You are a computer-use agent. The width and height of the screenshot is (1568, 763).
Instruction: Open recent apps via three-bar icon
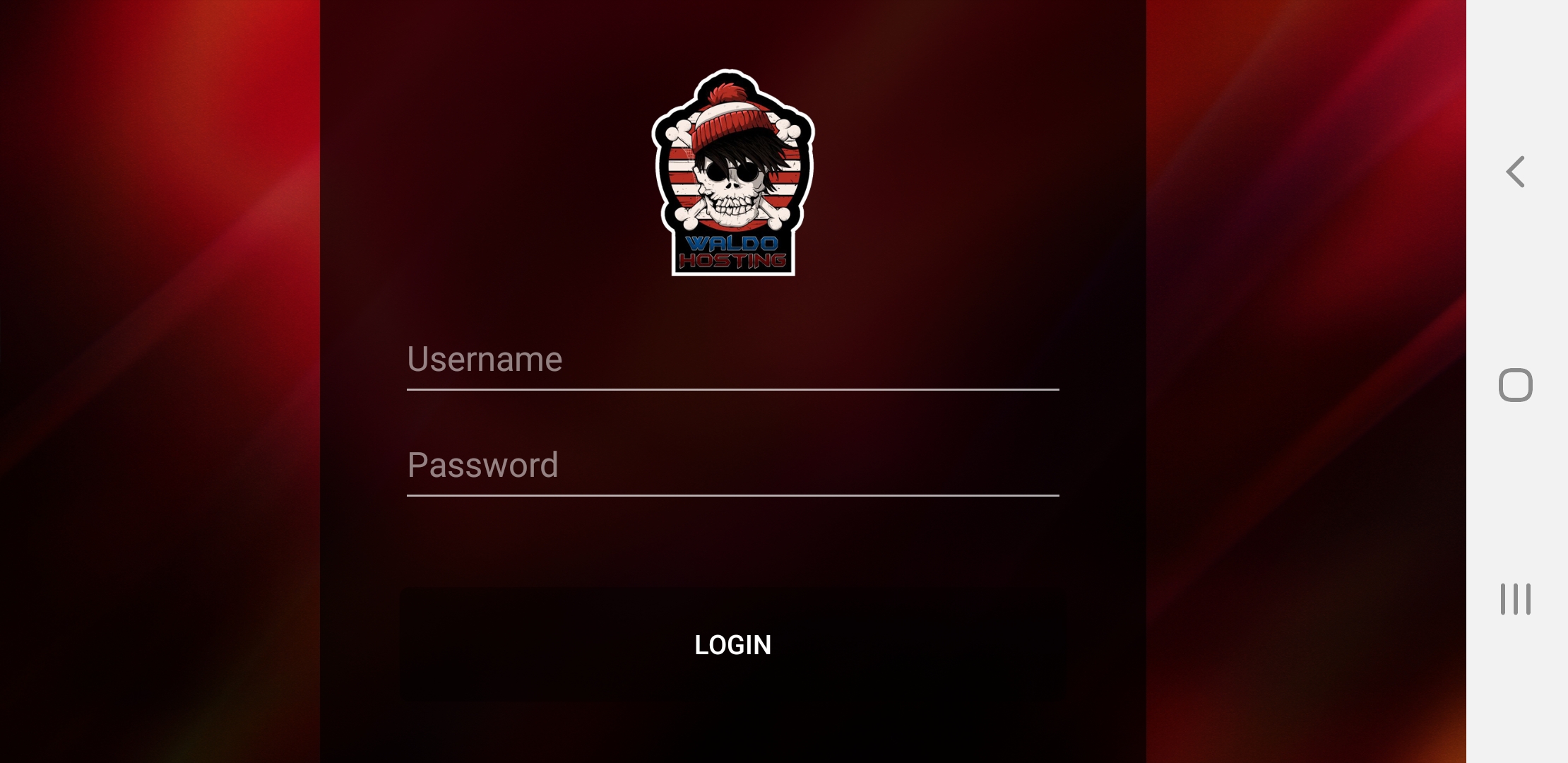tap(1516, 599)
